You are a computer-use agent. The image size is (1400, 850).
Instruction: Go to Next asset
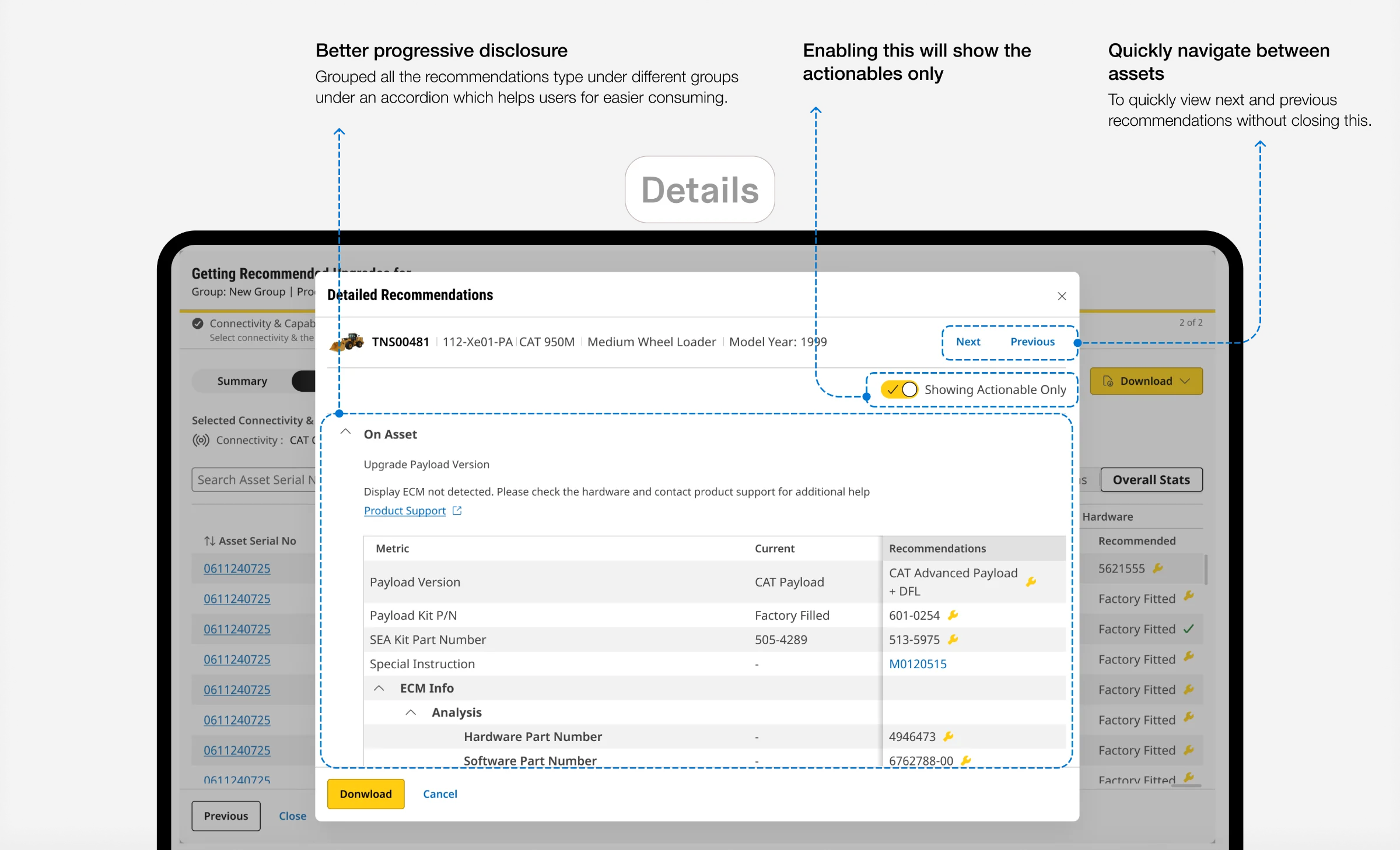click(968, 342)
